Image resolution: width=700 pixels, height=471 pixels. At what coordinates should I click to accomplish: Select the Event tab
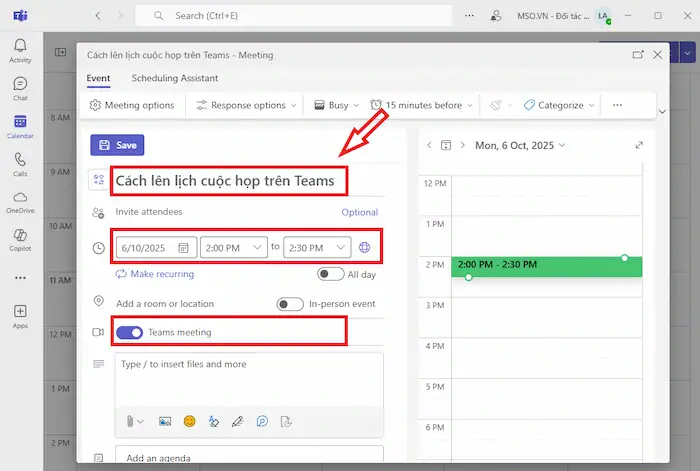coord(98,78)
